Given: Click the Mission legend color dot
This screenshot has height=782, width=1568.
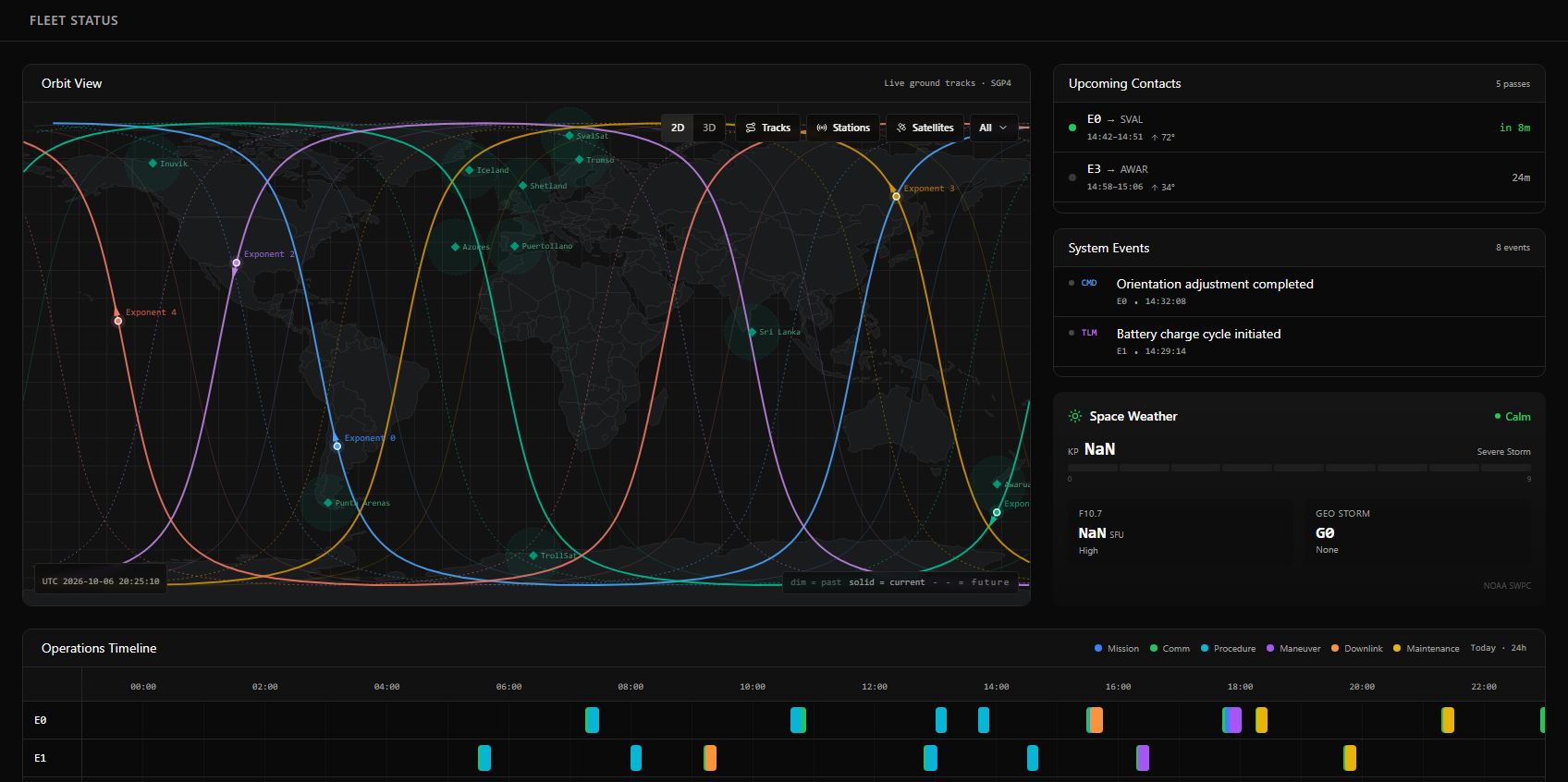Looking at the screenshot, I should (x=1098, y=648).
